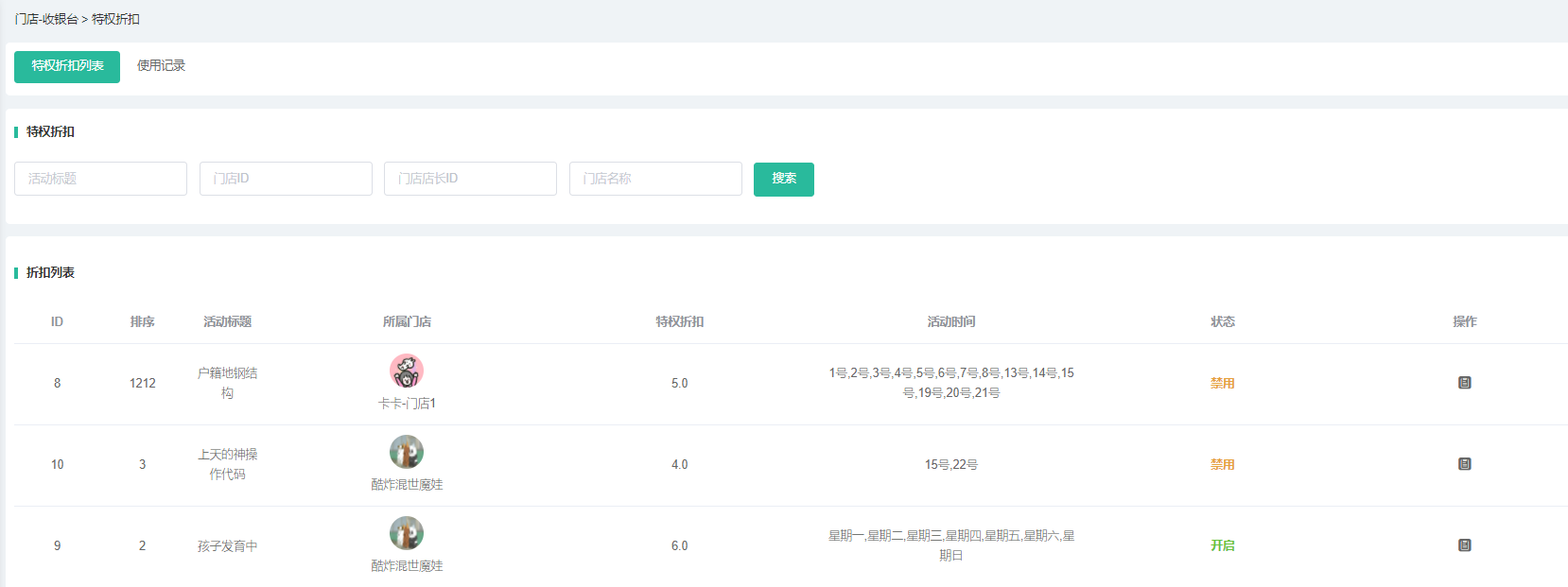Click store avatar in 孩子发育中 row
Viewport: 1568px width, 587px height.
407,533
